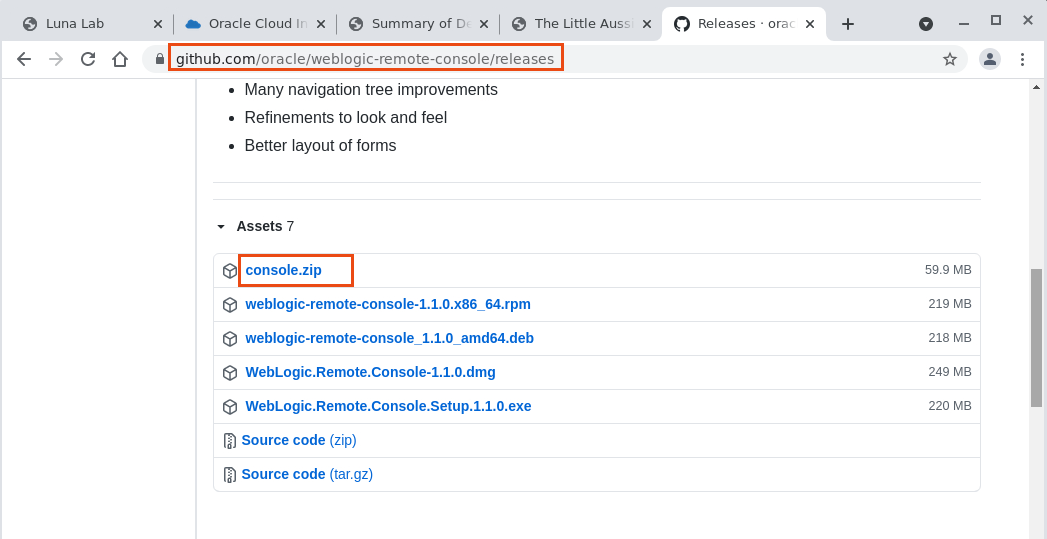Download Source code (zip)
1047x539 pixels.
299,440
